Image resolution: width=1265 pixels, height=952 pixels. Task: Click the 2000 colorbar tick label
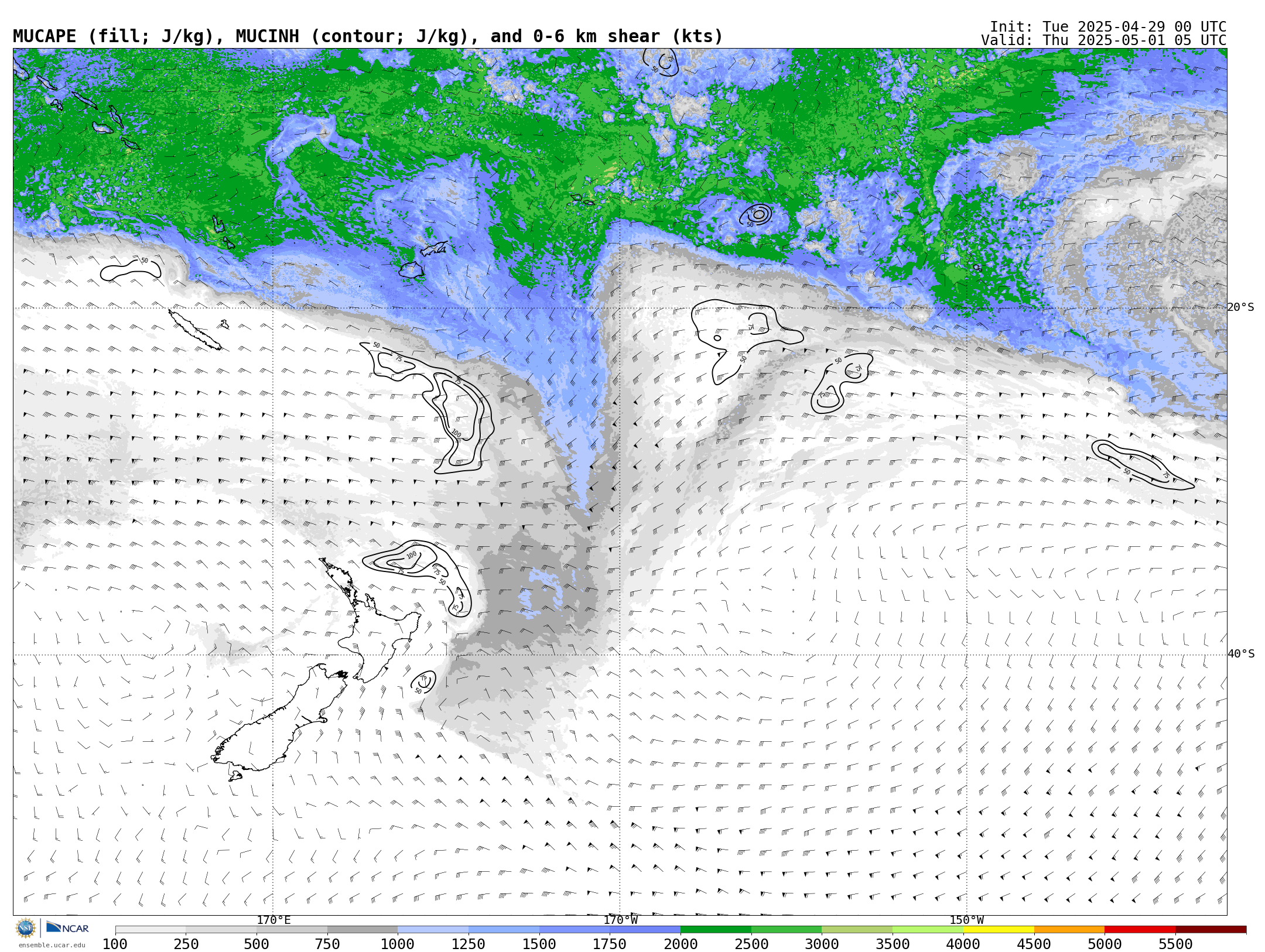(681, 944)
